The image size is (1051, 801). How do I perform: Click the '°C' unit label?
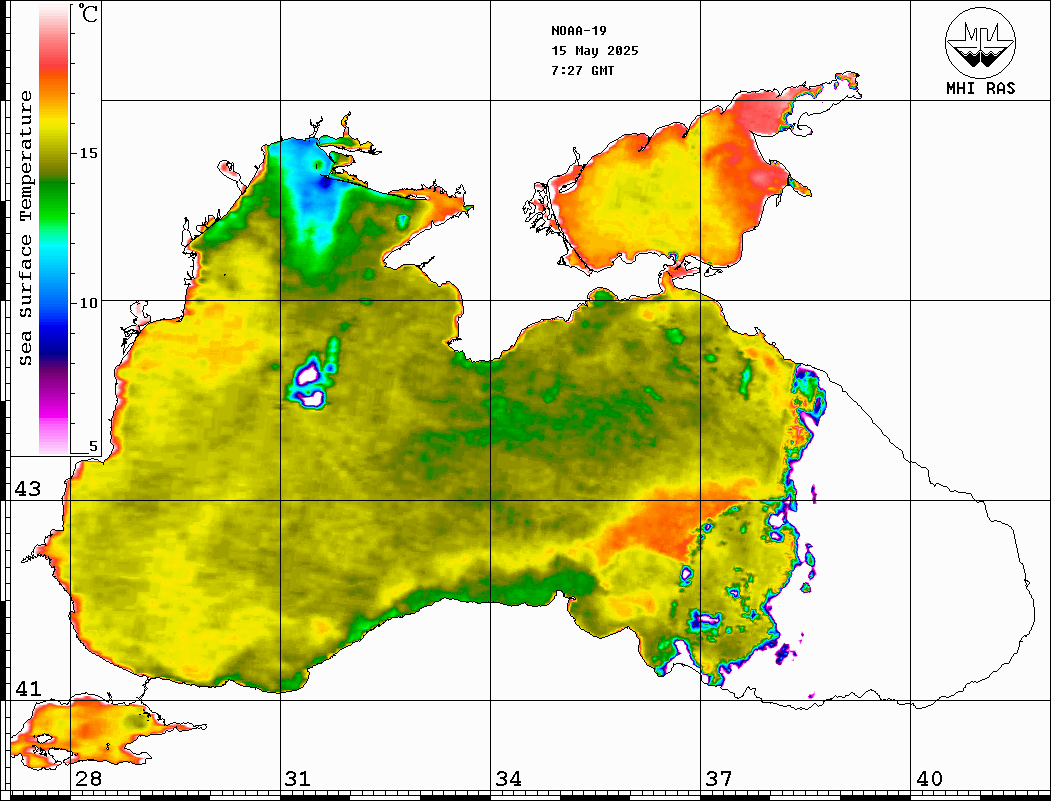click(x=88, y=13)
